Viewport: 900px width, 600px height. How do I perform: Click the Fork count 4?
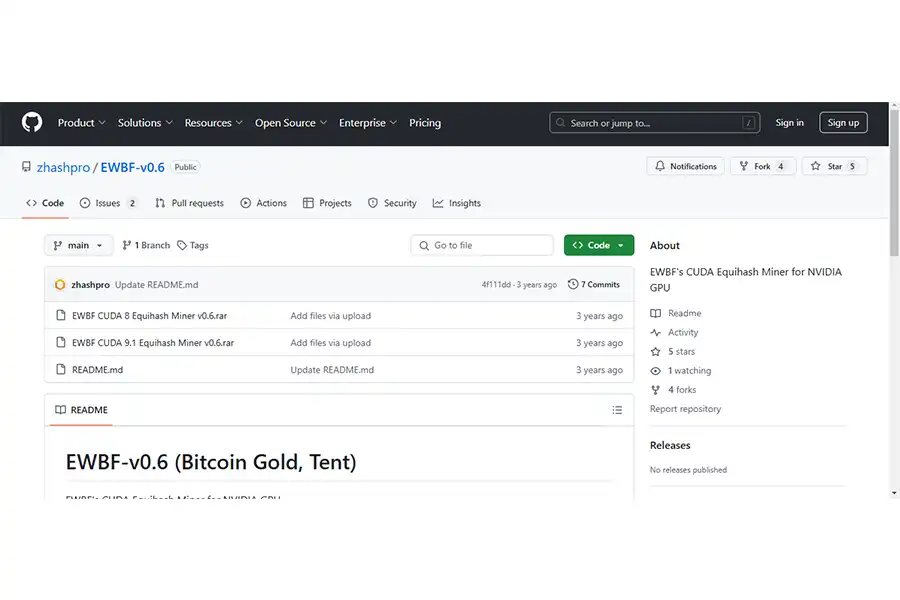(781, 167)
